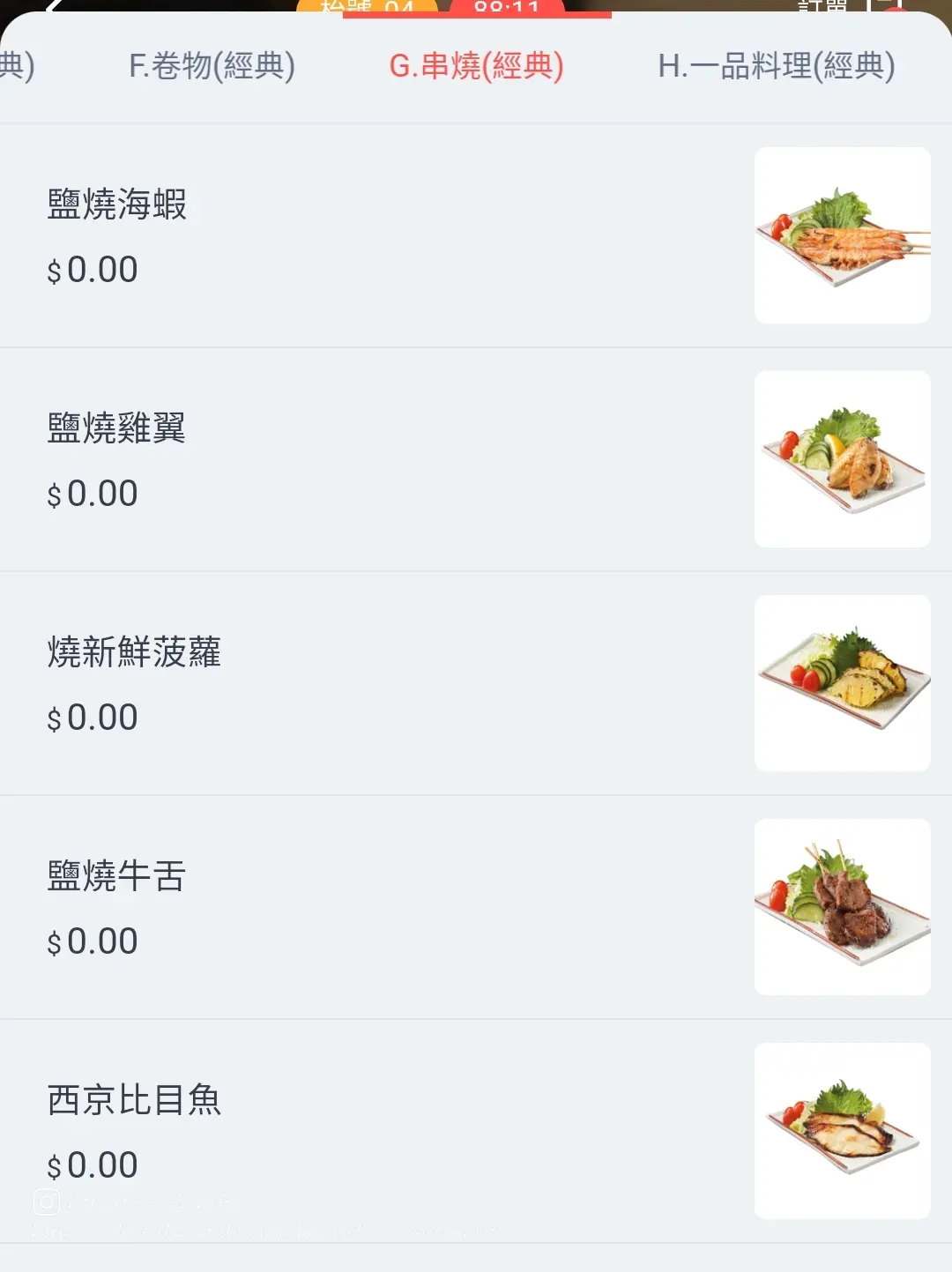Click the $0.00 price under 燒新鮮菠蘿
The width and height of the screenshot is (952, 1272).
pos(93,718)
